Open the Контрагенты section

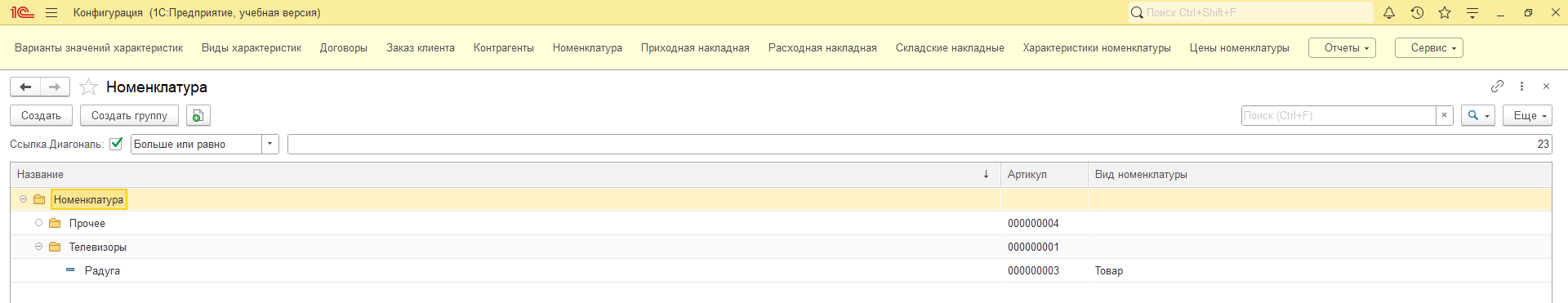(503, 47)
